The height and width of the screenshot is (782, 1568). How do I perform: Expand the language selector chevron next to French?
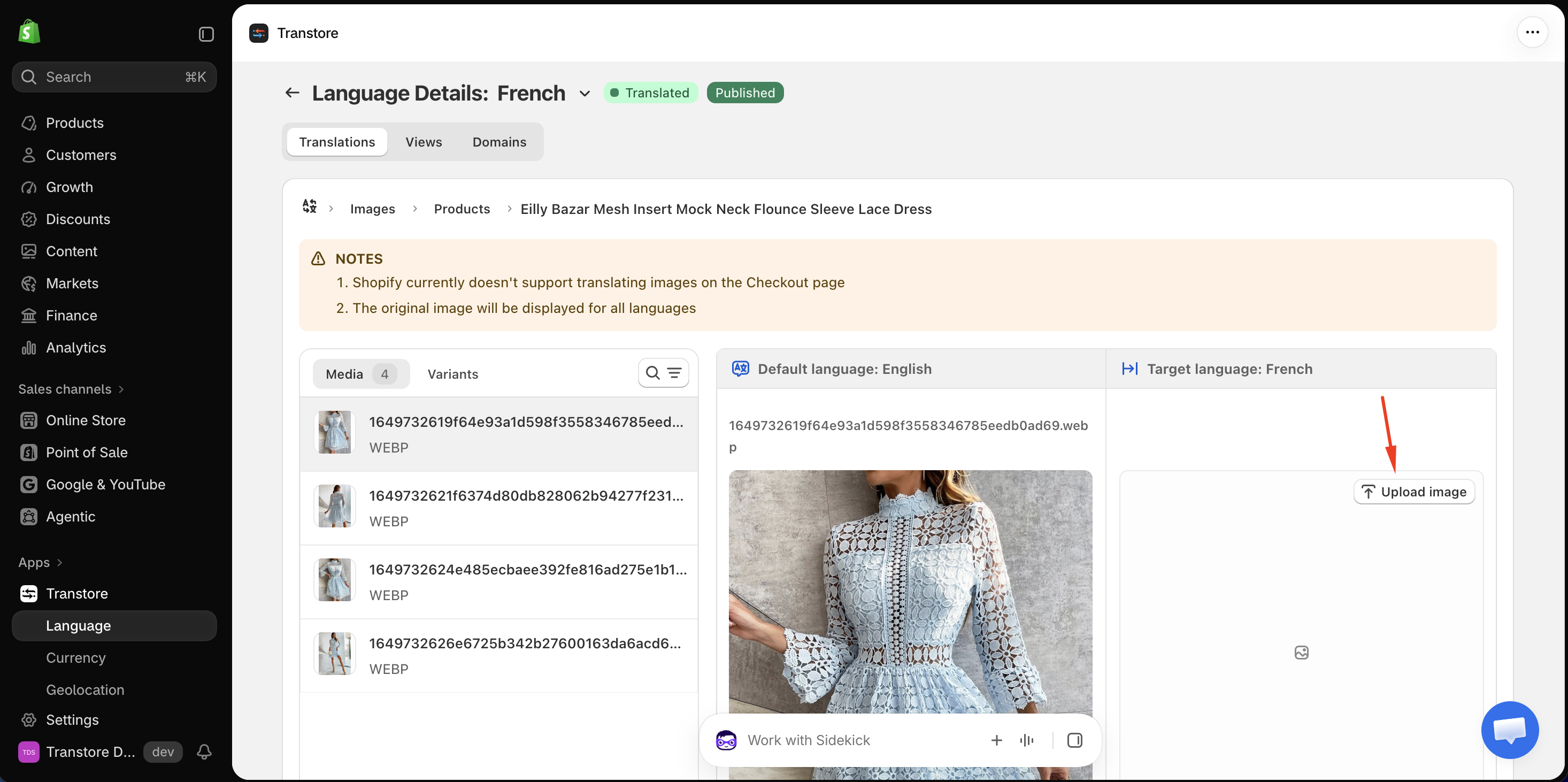585,93
